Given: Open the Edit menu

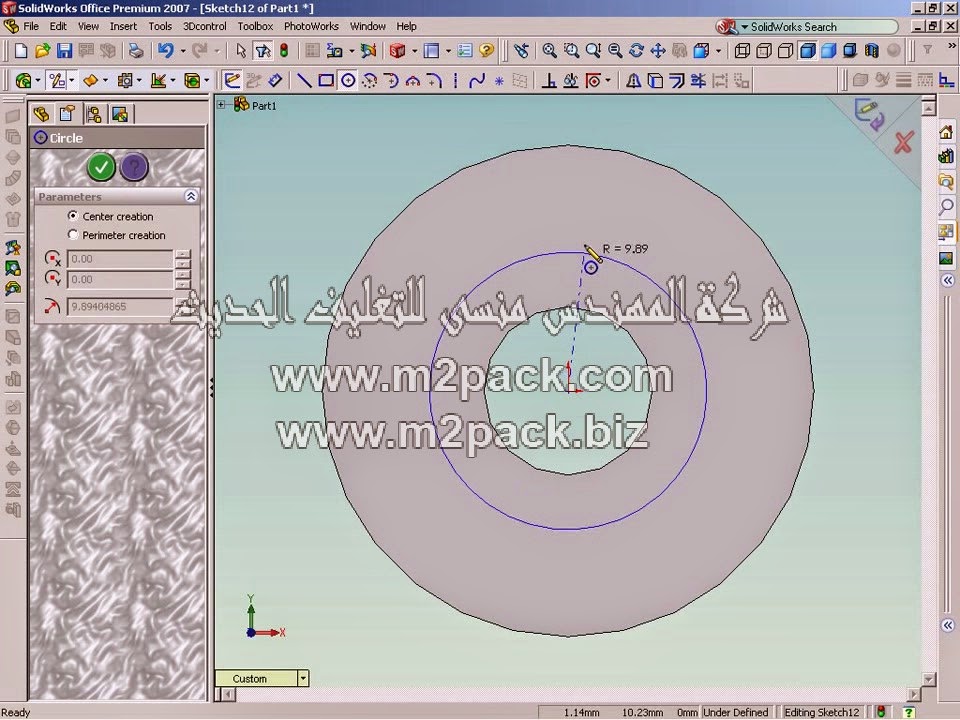Looking at the screenshot, I should (58, 26).
